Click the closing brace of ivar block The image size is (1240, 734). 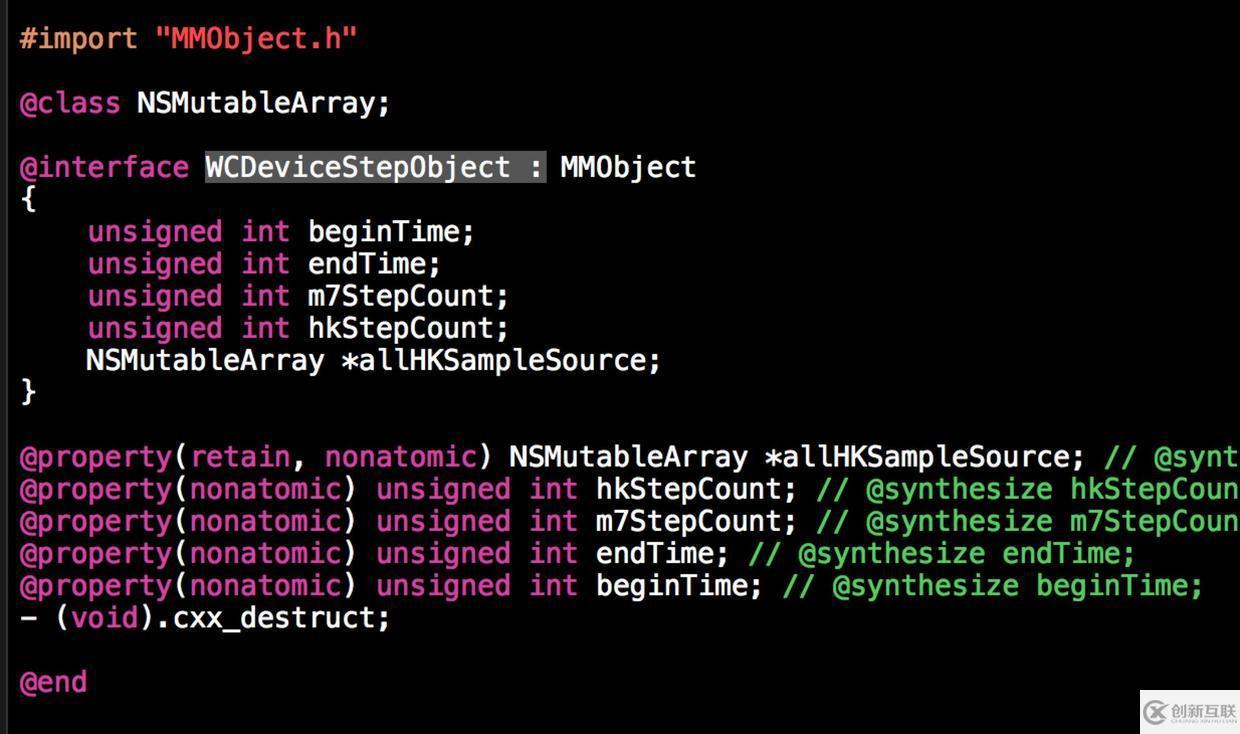click(28, 392)
